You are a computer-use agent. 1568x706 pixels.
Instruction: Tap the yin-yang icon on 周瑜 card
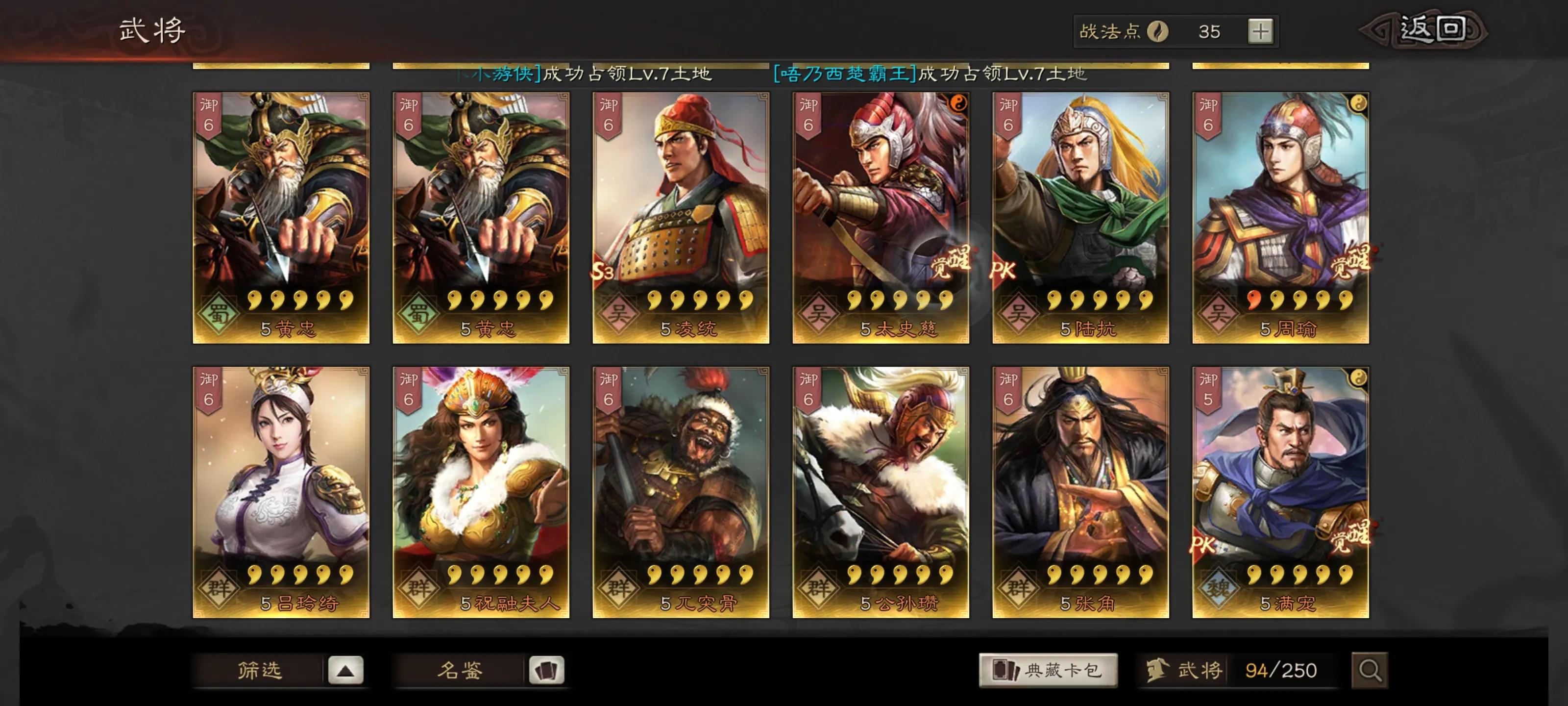[x=1358, y=103]
